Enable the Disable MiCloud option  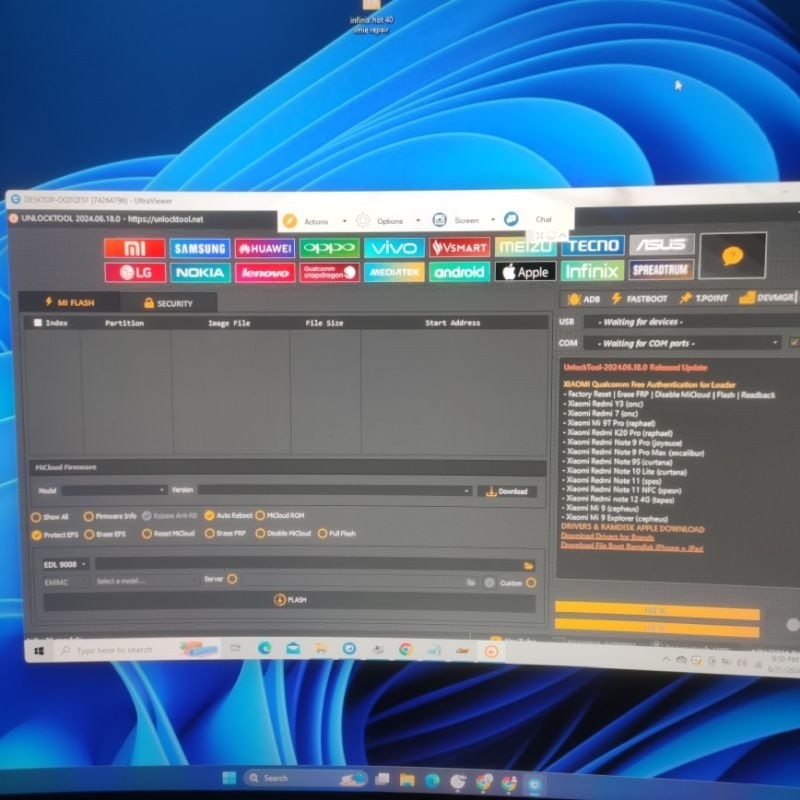click(260, 533)
